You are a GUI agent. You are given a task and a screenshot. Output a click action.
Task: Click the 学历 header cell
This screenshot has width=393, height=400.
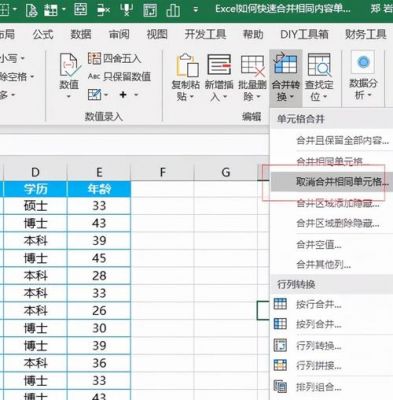coord(35,189)
